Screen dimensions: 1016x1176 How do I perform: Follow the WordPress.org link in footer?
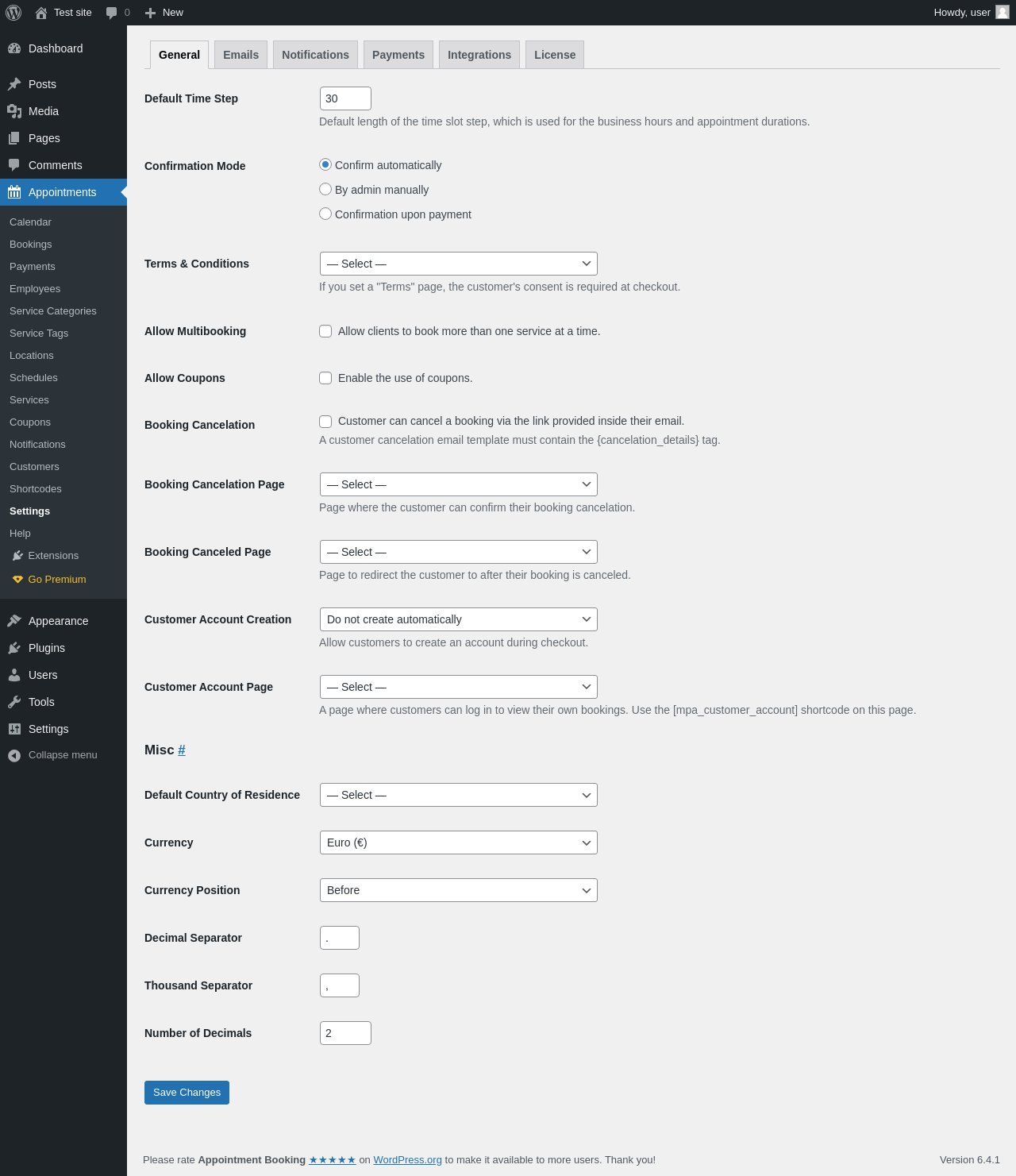click(407, 1160)
